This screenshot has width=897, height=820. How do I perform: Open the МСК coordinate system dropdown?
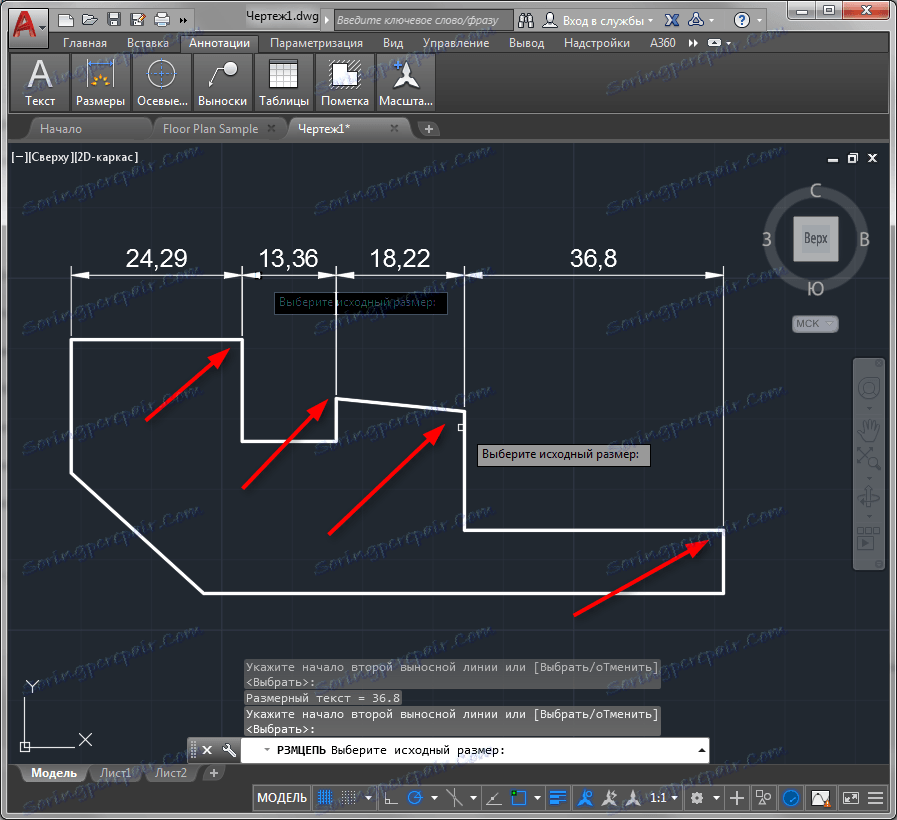(x=815, y=323)
